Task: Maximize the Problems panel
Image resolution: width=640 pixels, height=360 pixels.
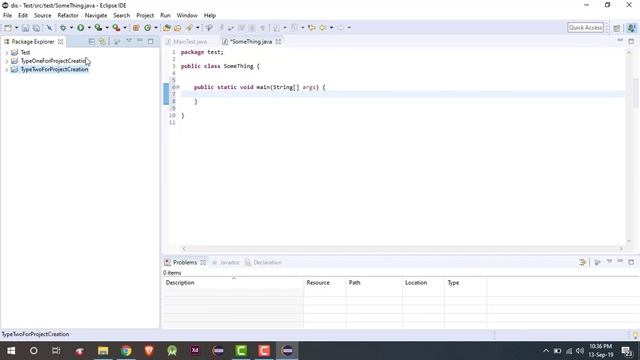Action: click(631, 262)
